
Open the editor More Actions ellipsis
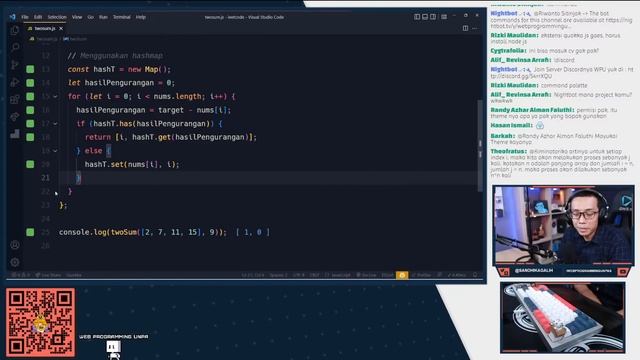(x=475, y=28)
